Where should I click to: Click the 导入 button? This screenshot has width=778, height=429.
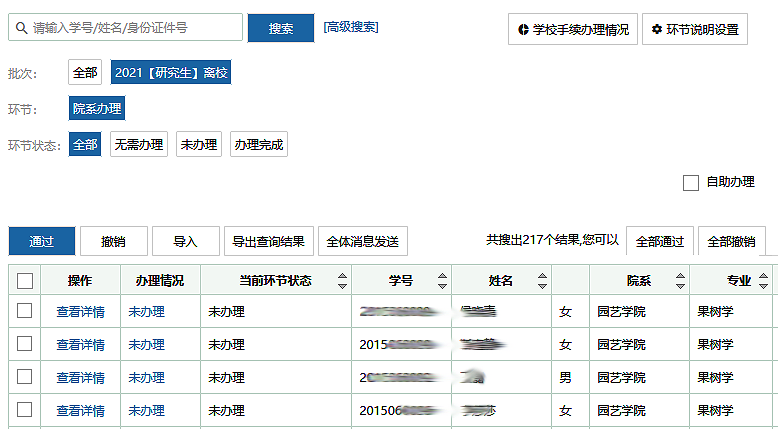(x=186, y=241)
